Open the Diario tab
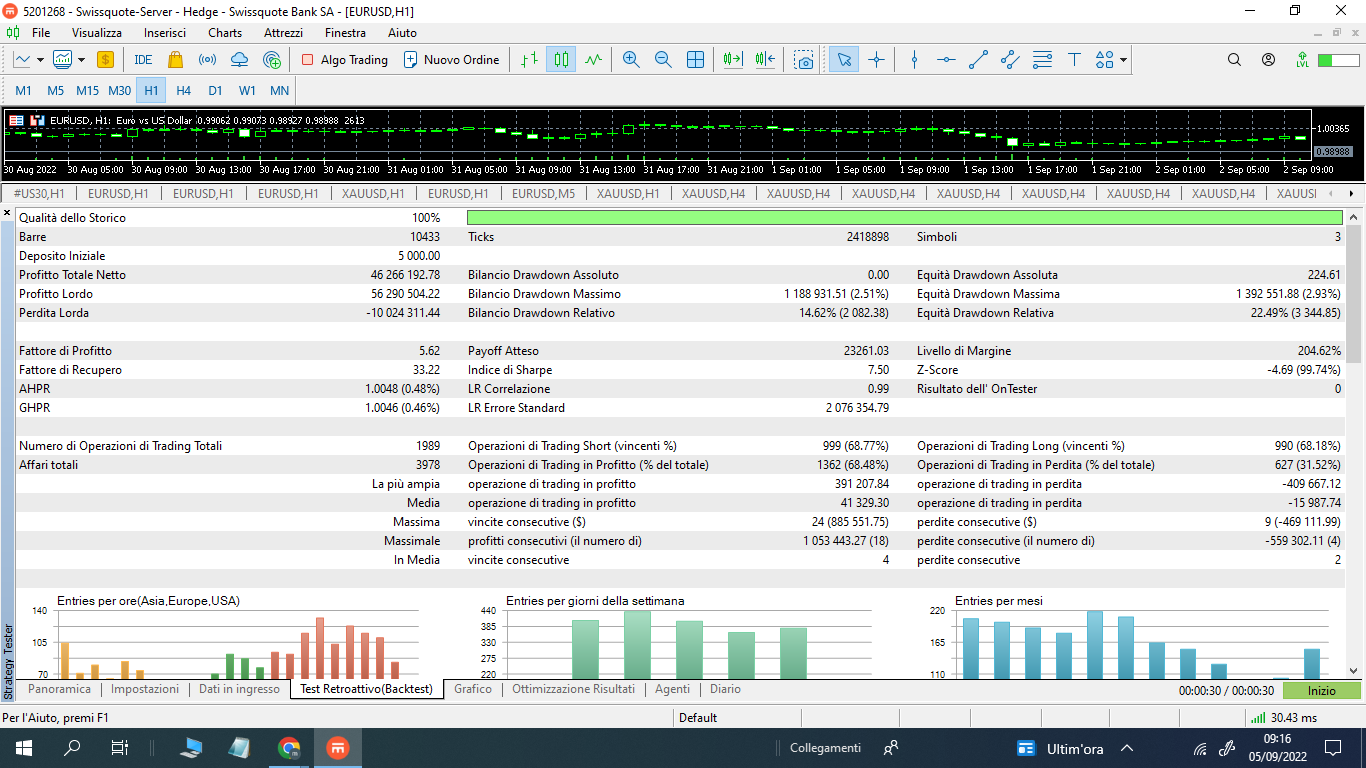Image resolution: width=1366 pixels, height=768 pixels. click(725, 689)
